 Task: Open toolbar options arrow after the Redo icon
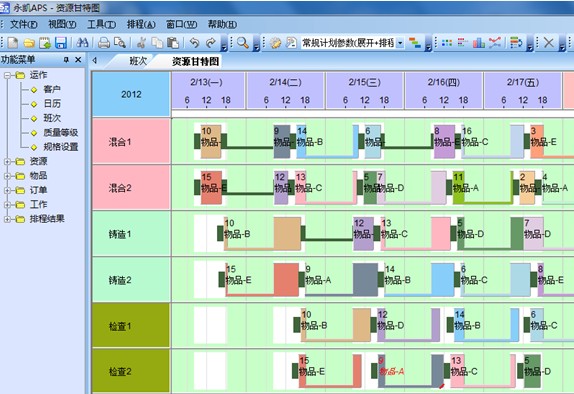tap(224, 44)
